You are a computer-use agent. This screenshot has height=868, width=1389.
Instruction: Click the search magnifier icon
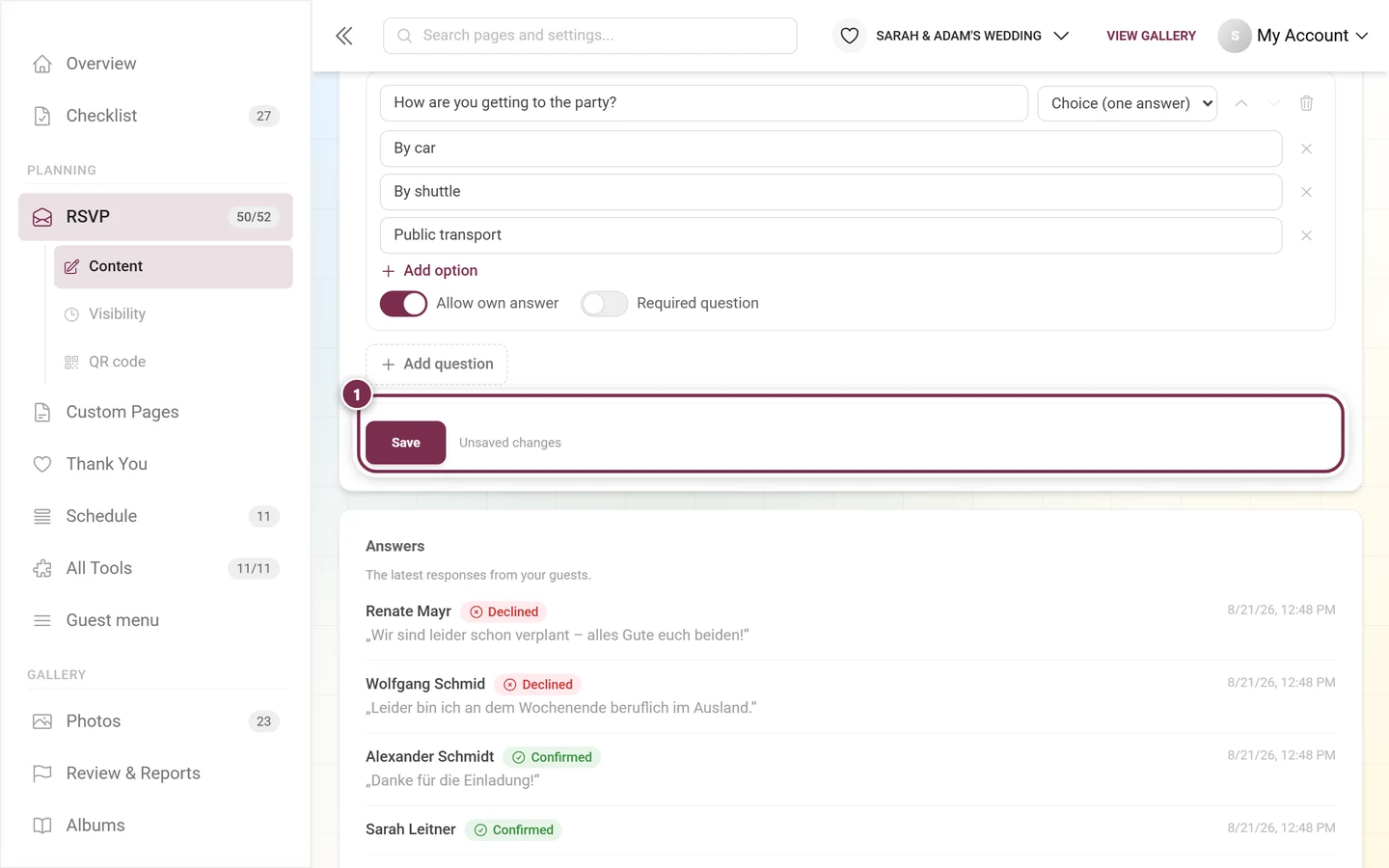click(405, 36)
